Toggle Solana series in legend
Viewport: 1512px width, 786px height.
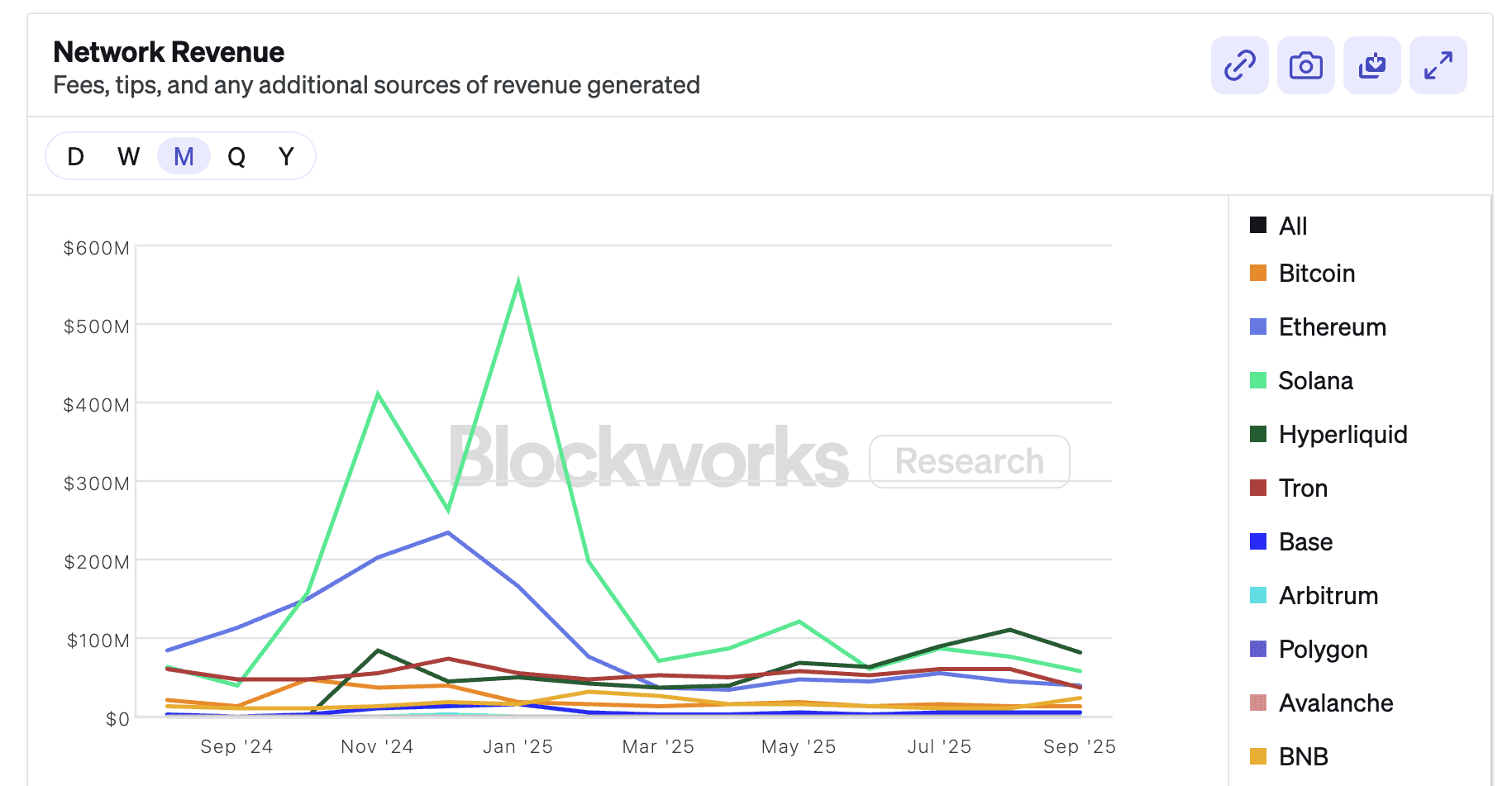click(x=1301, y=381)
